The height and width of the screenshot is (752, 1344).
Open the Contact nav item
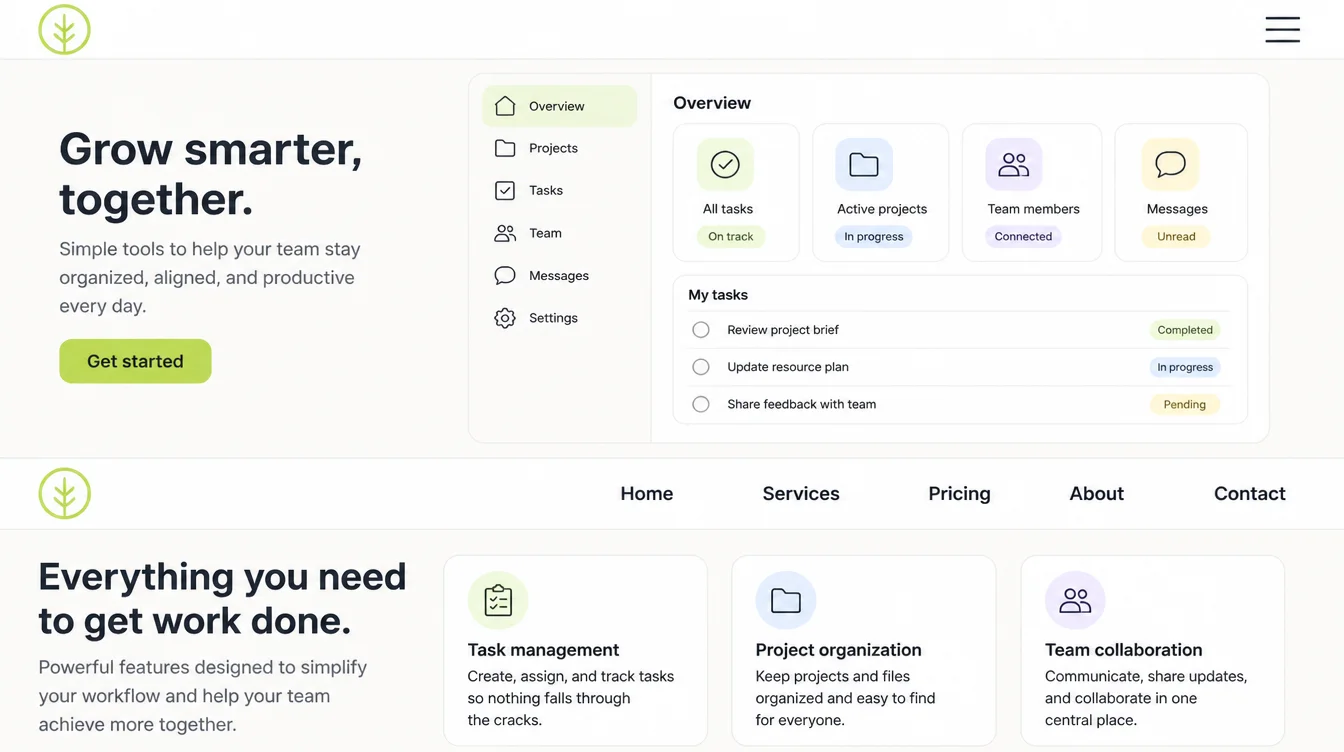coord(1250,493)
